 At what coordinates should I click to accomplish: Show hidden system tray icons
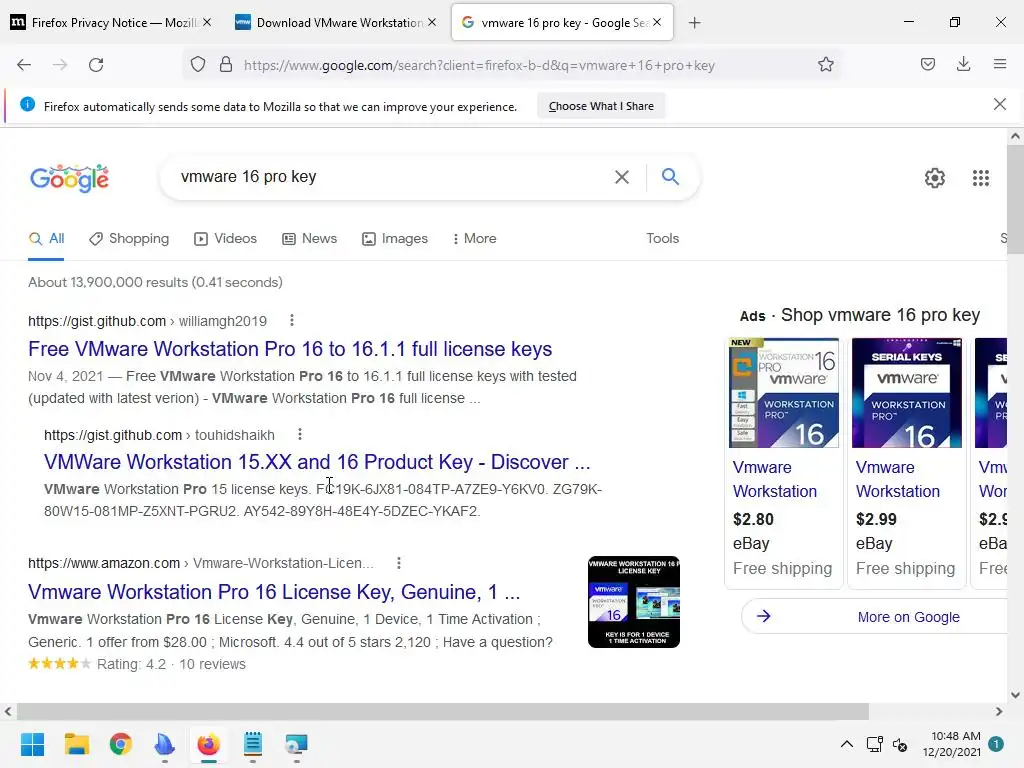[846, 744]
